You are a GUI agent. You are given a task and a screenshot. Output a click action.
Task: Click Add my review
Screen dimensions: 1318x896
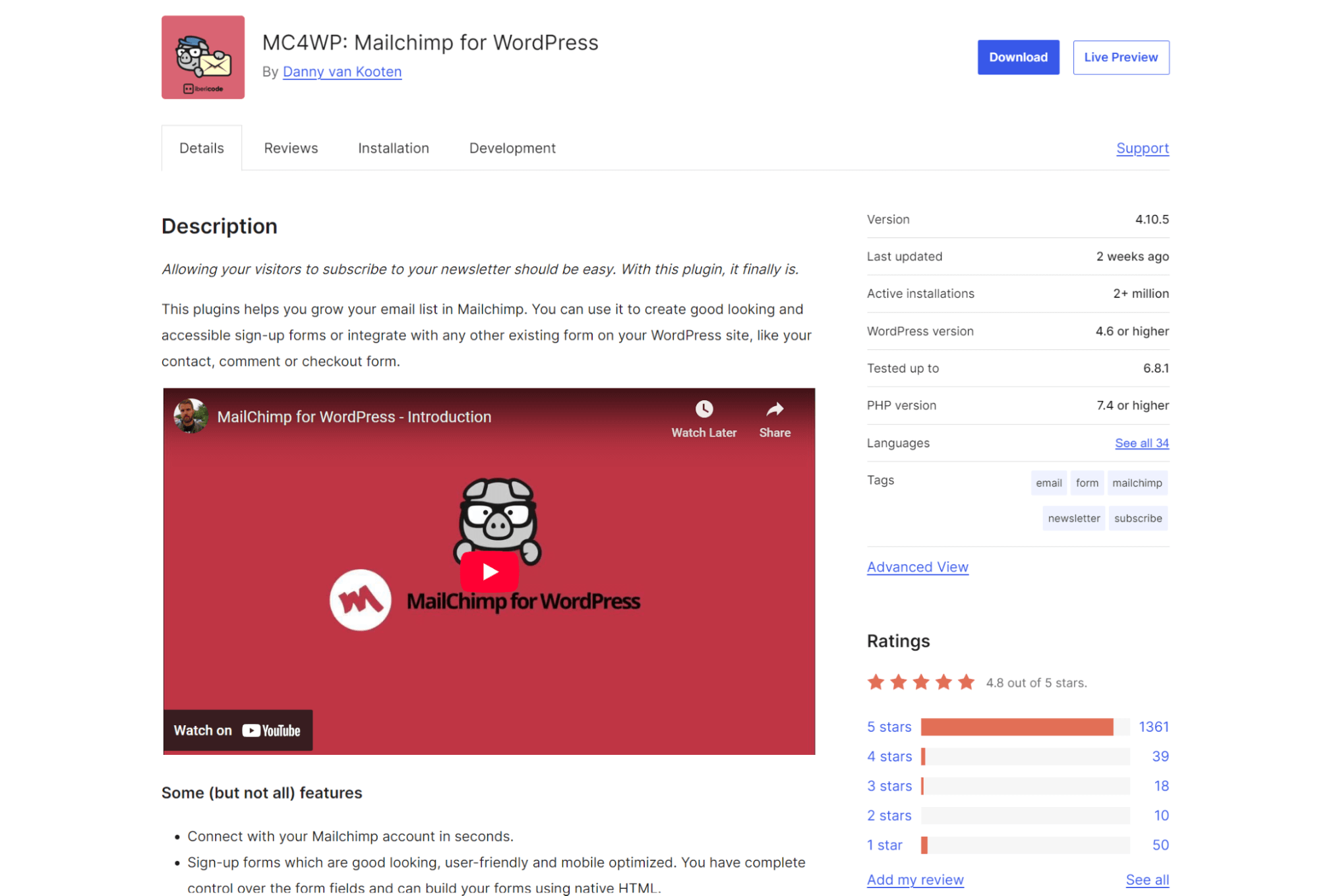914,880
